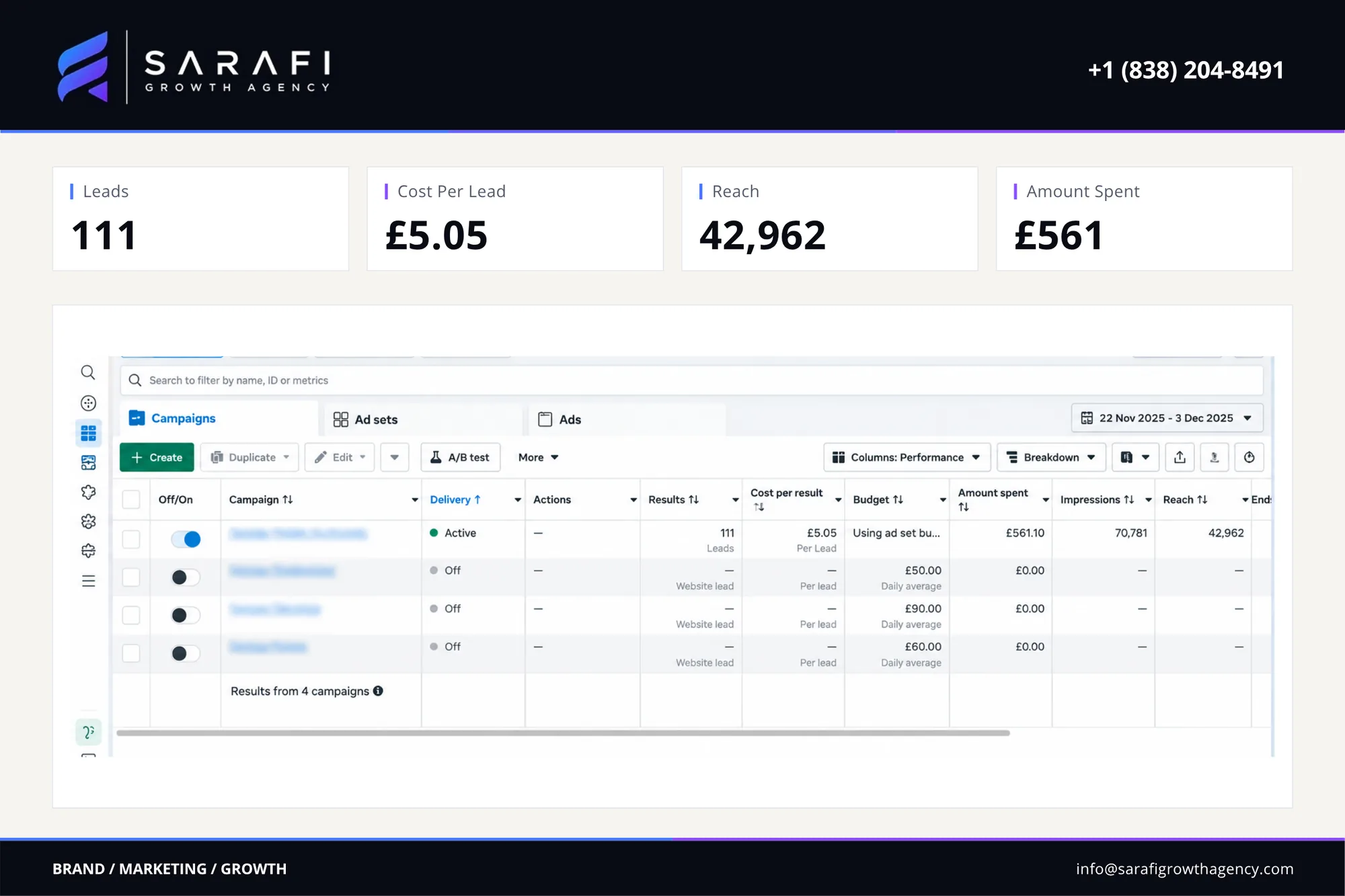Click the search magnifier icon in left sidebar
This screenshot has width=1345, height=896.
[88, 372]
